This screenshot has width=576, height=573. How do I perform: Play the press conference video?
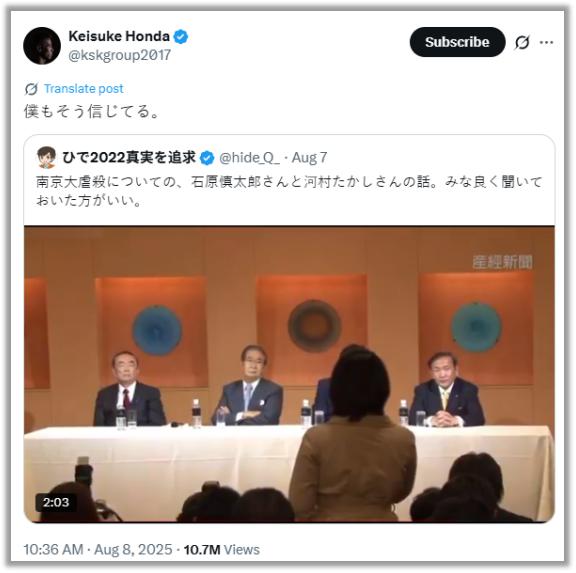(x=289, y=374)
